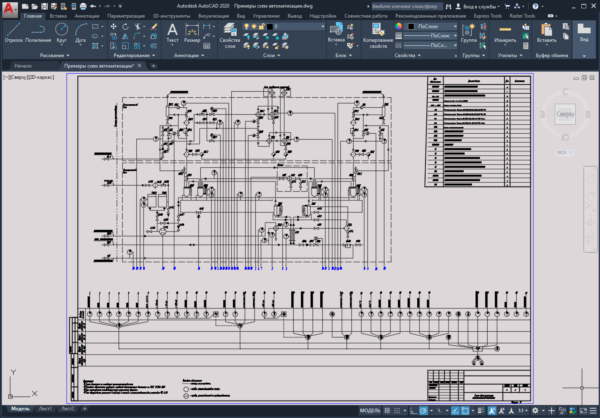Select the Отрезок line tool
The image size is (600, 418).
[14, 33]
